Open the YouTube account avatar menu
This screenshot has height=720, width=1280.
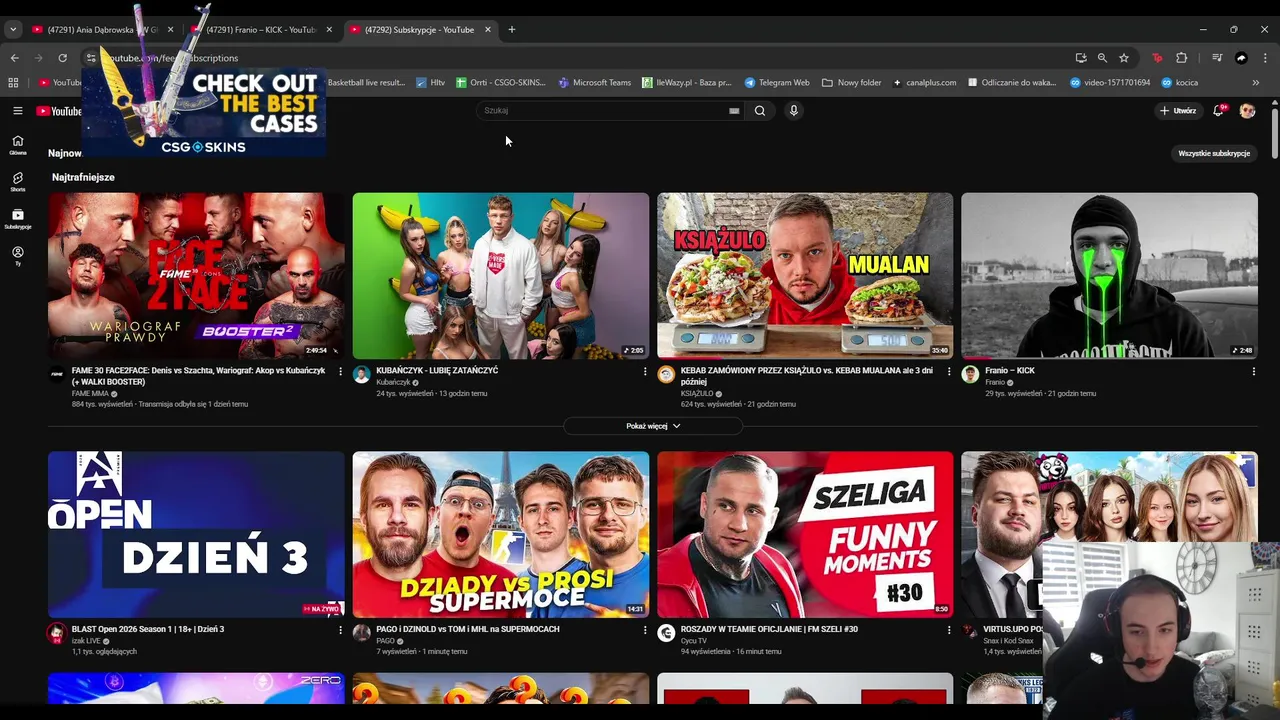coord(1247,111)
